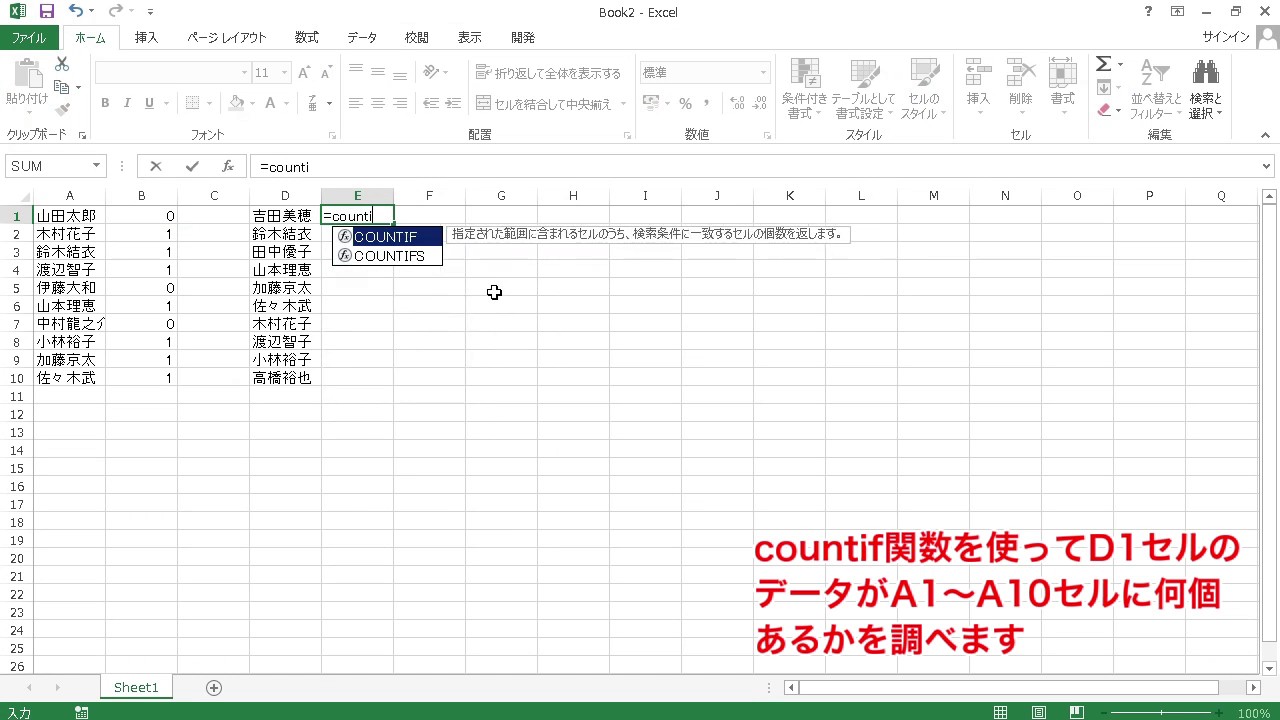The height and width of the screenshot is (720, 1280).
Task: Switch to the Page Layout (ページ レイアウト) tab
Action: click(x=227, y=38)
